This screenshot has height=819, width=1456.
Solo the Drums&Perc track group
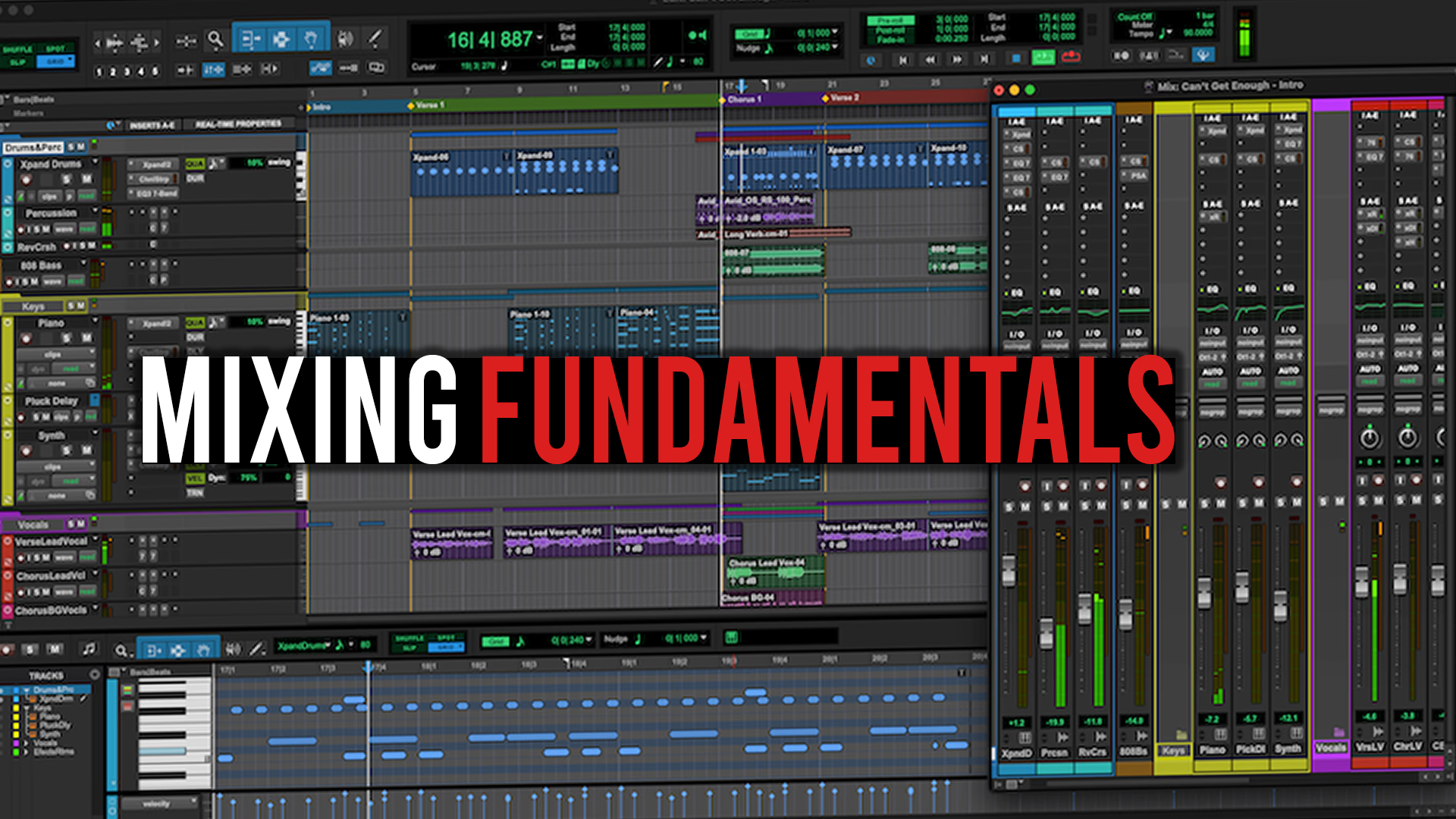pos(71,147)
